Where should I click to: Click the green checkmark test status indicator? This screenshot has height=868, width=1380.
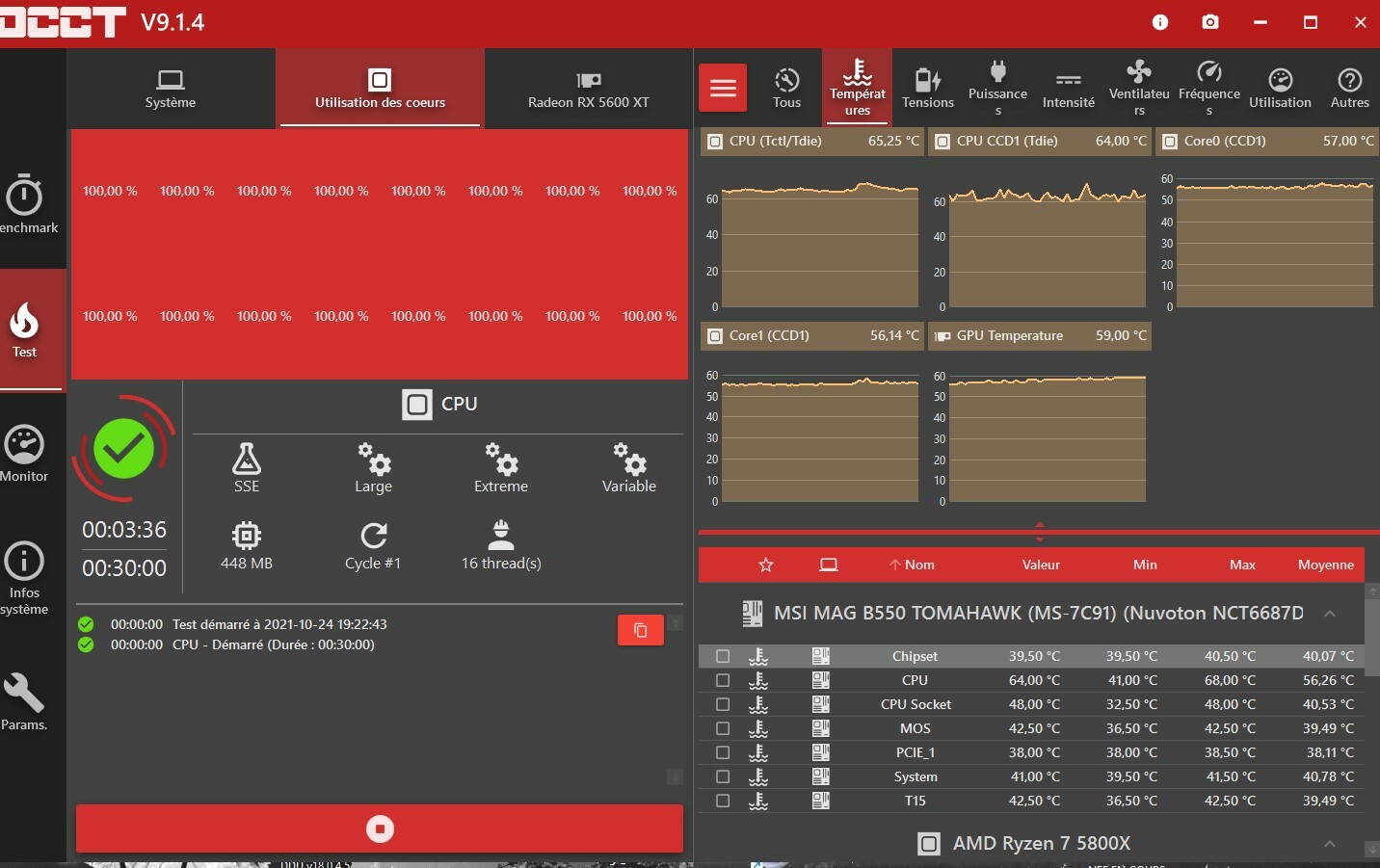pos(124,448)
